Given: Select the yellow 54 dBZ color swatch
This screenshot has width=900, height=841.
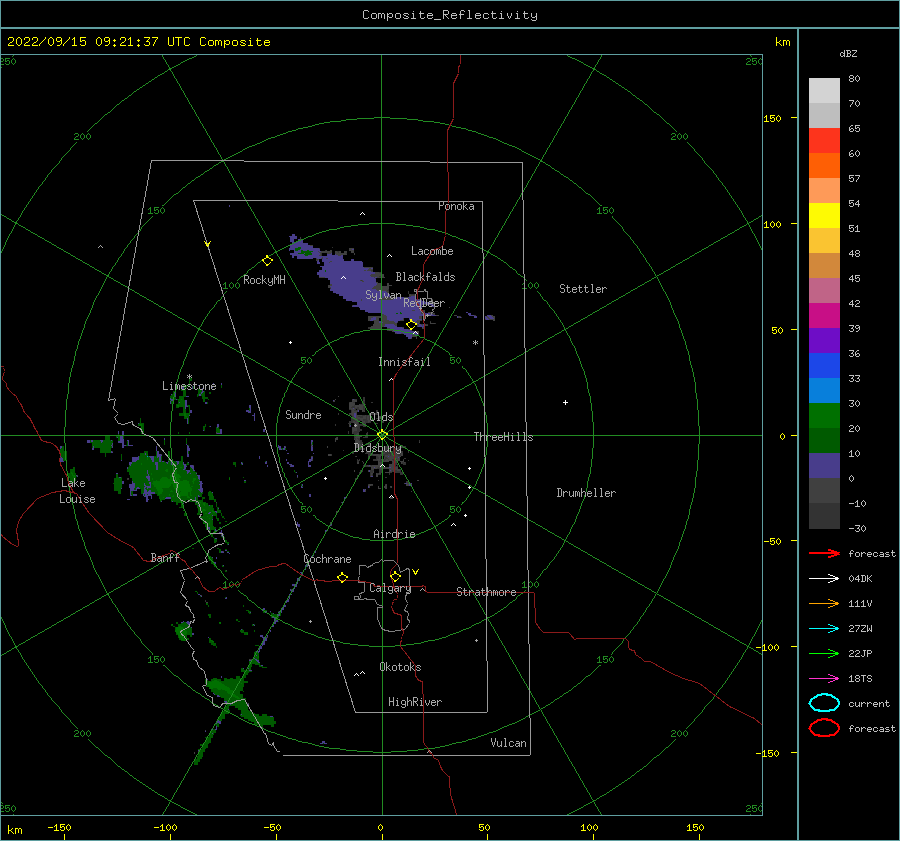Looking at the screenshot, I should pyautogui.click(x=824, y=215).
